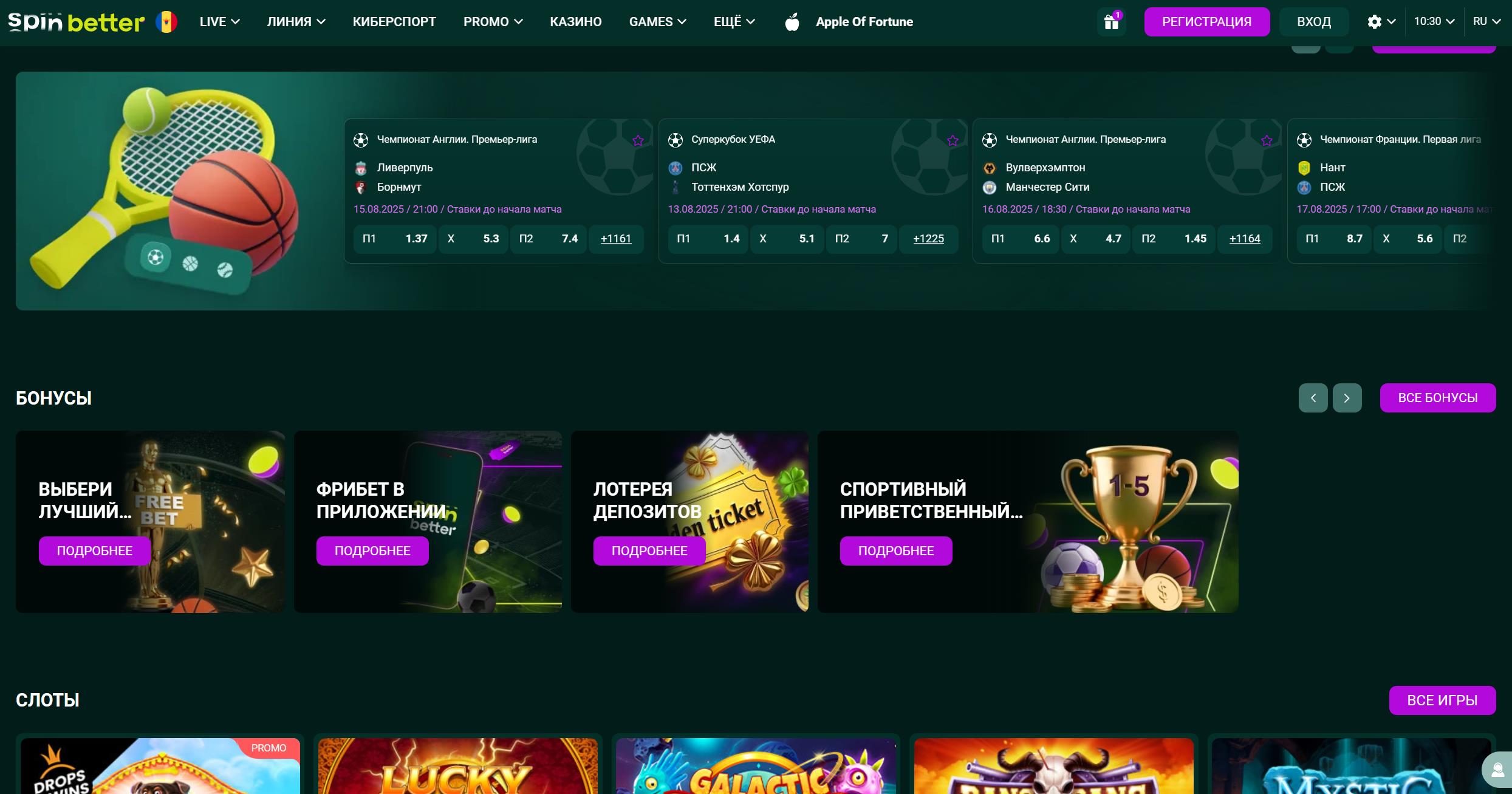
Task: Open the settings gear icon
Action: point(1374,22)
